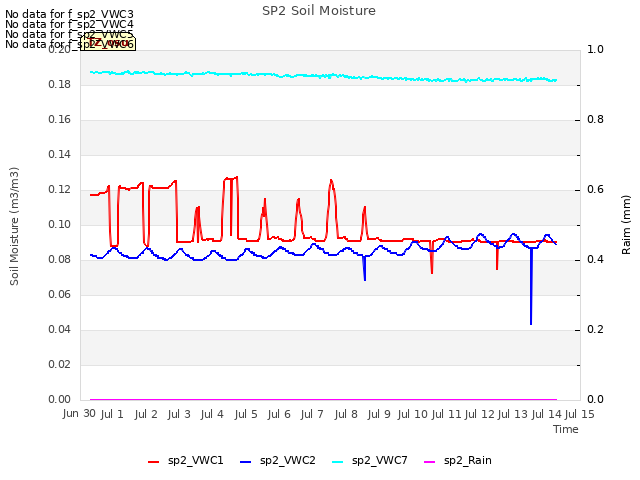Click the 0.00 left axis tick label
The width and height of the screenshot is (640, 480).
(60, 400)
